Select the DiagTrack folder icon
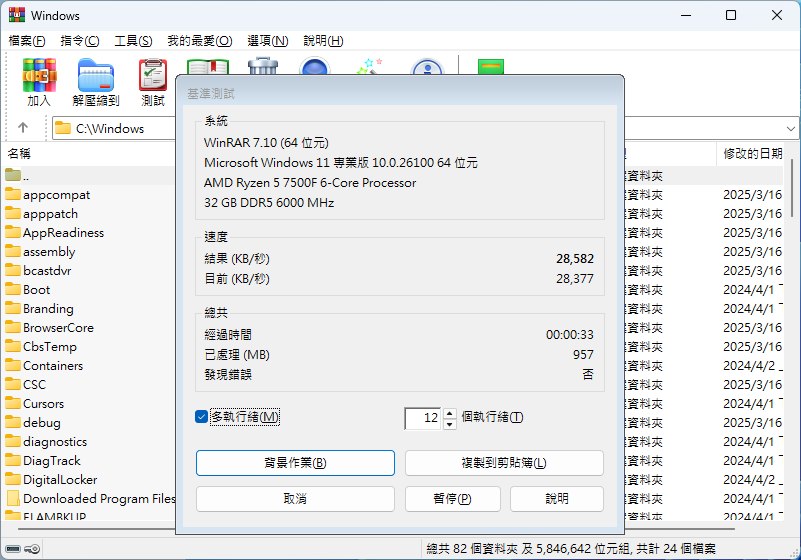 pos(13,460)
